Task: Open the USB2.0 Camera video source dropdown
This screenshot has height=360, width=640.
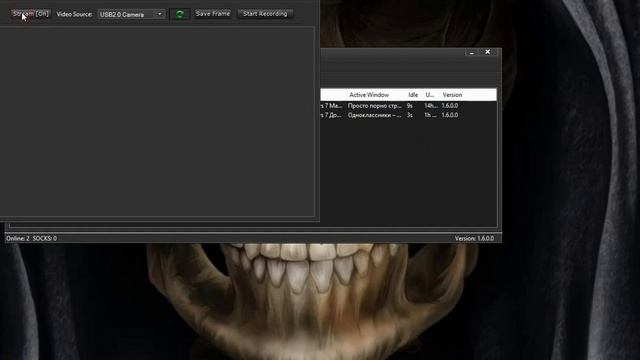Action: 131,14
